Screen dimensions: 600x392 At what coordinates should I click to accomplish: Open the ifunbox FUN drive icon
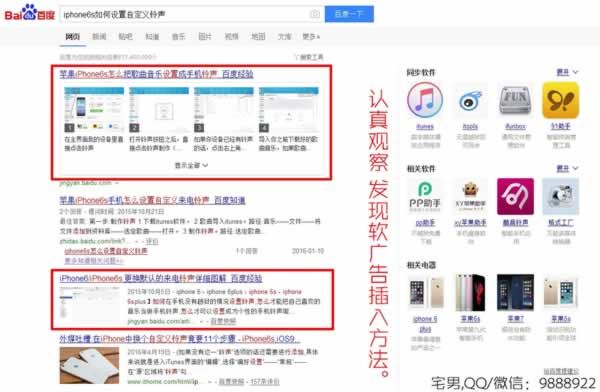[x=515, y=100]
